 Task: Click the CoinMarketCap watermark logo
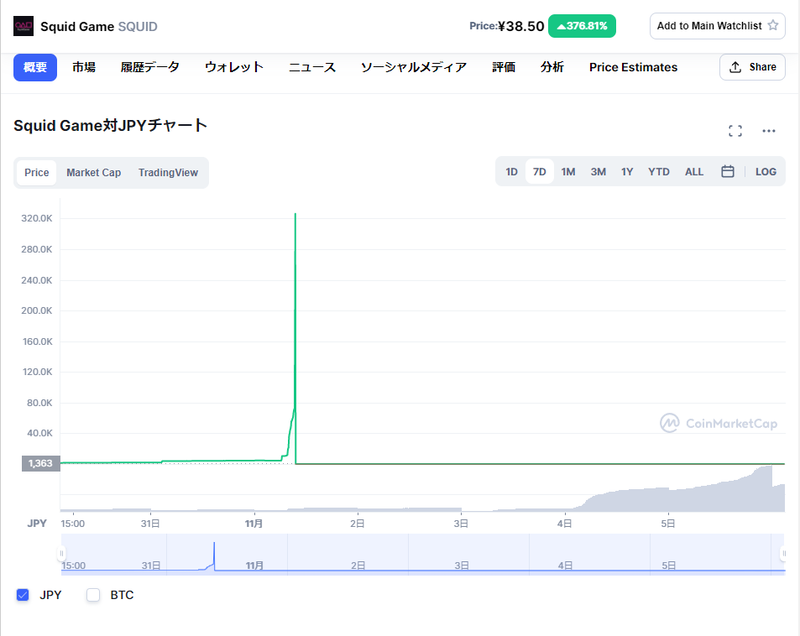coord(718,424)
